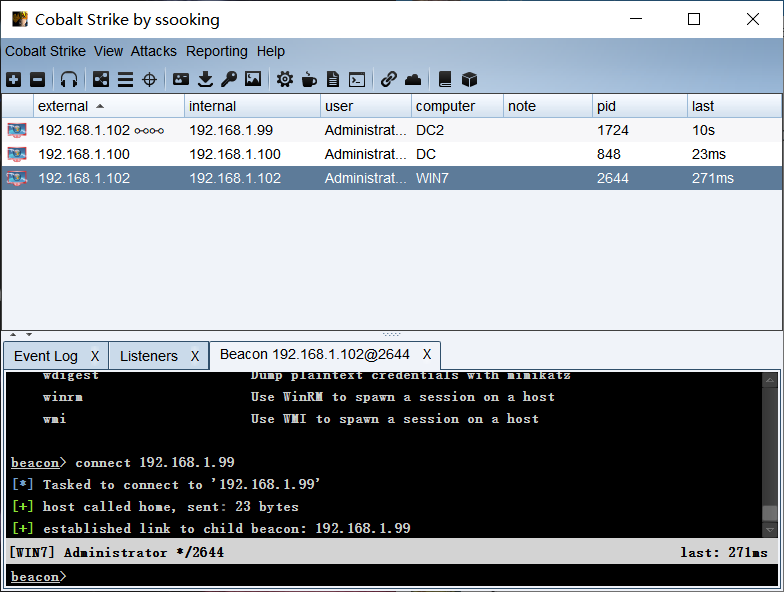Switch to session table view icon
784x592 pixels.
[x=125, y=79]
